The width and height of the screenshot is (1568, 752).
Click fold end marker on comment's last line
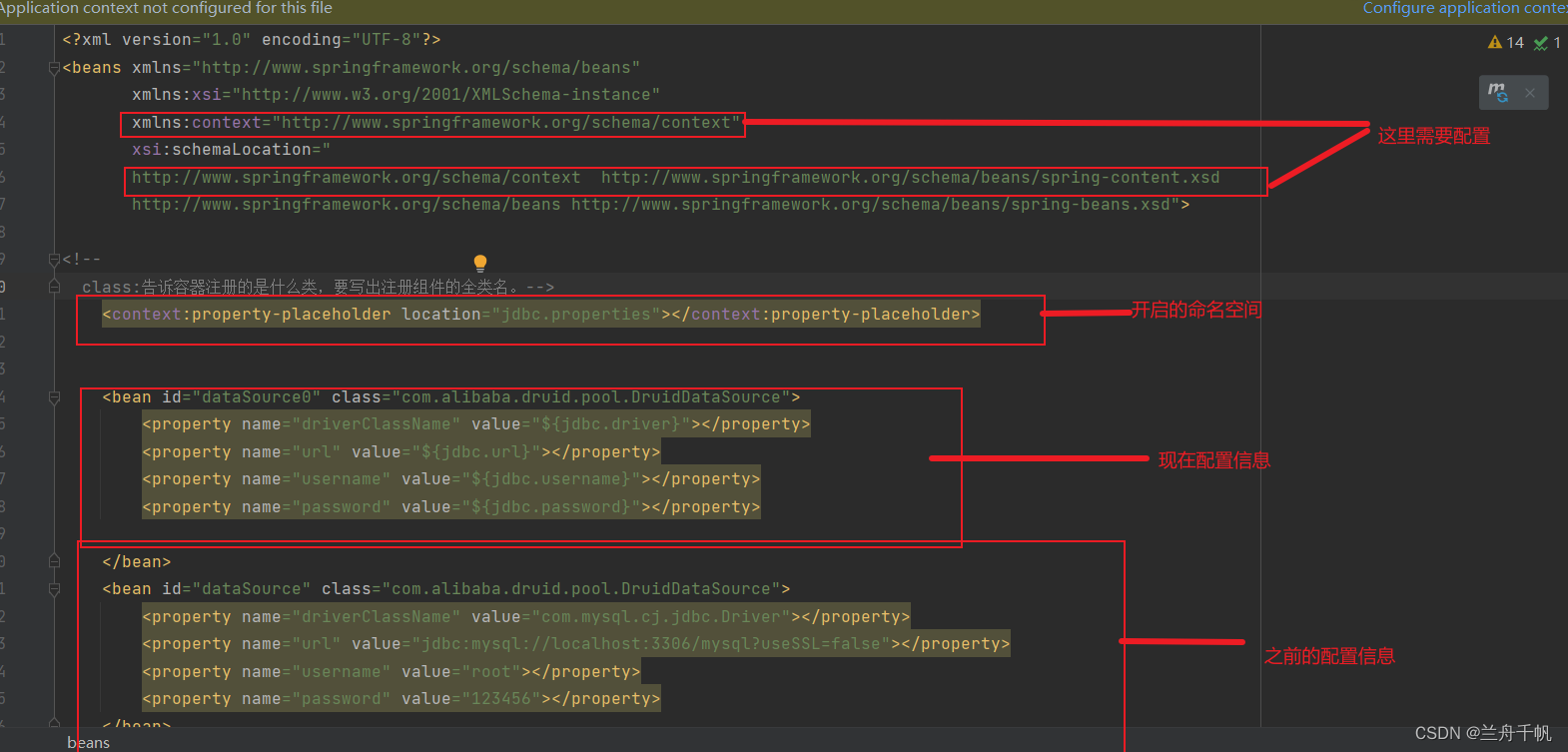click(54, 288)
